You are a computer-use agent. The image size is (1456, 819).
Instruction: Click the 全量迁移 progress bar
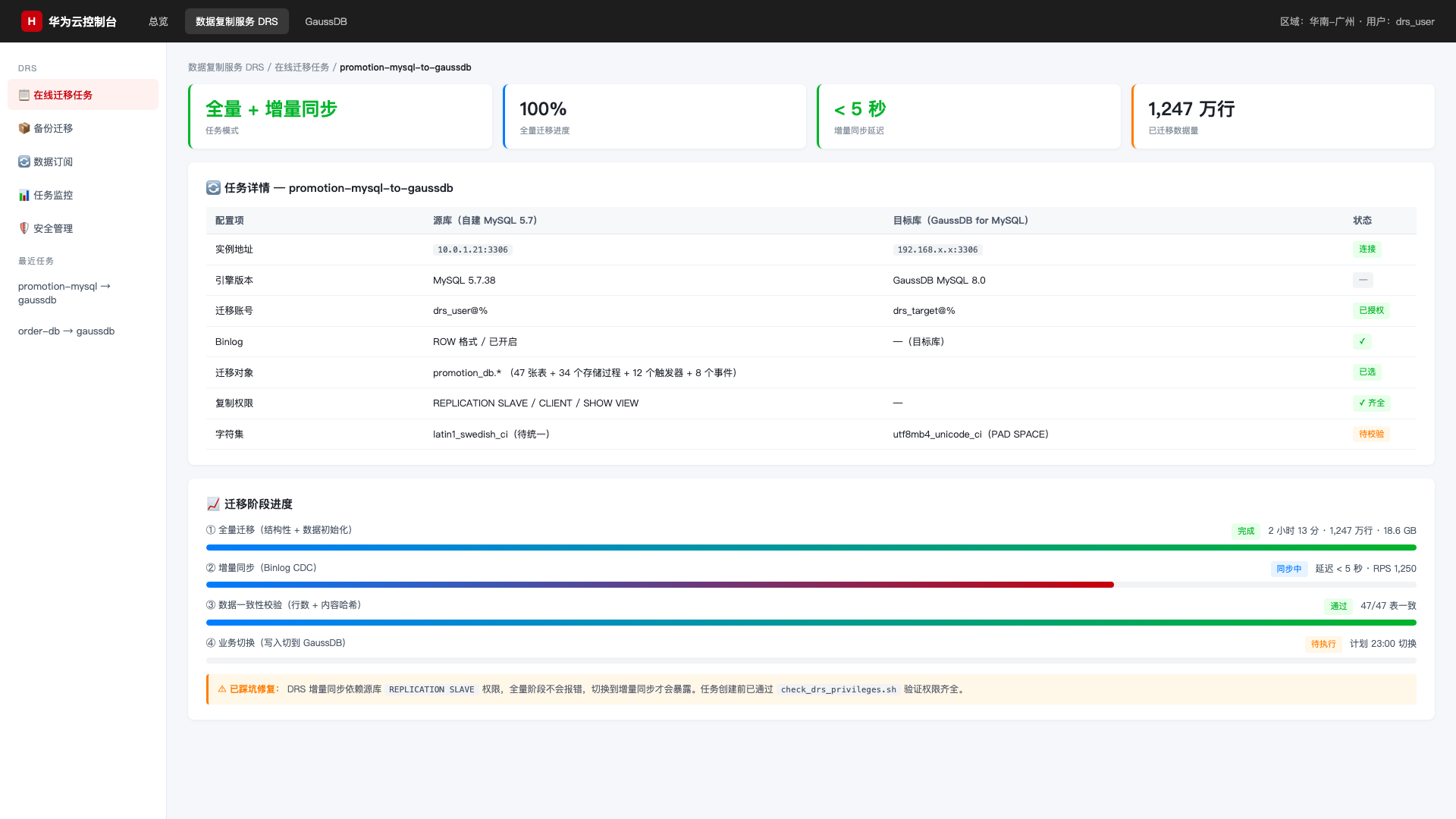pyautogui.click(x=811, y=548)
